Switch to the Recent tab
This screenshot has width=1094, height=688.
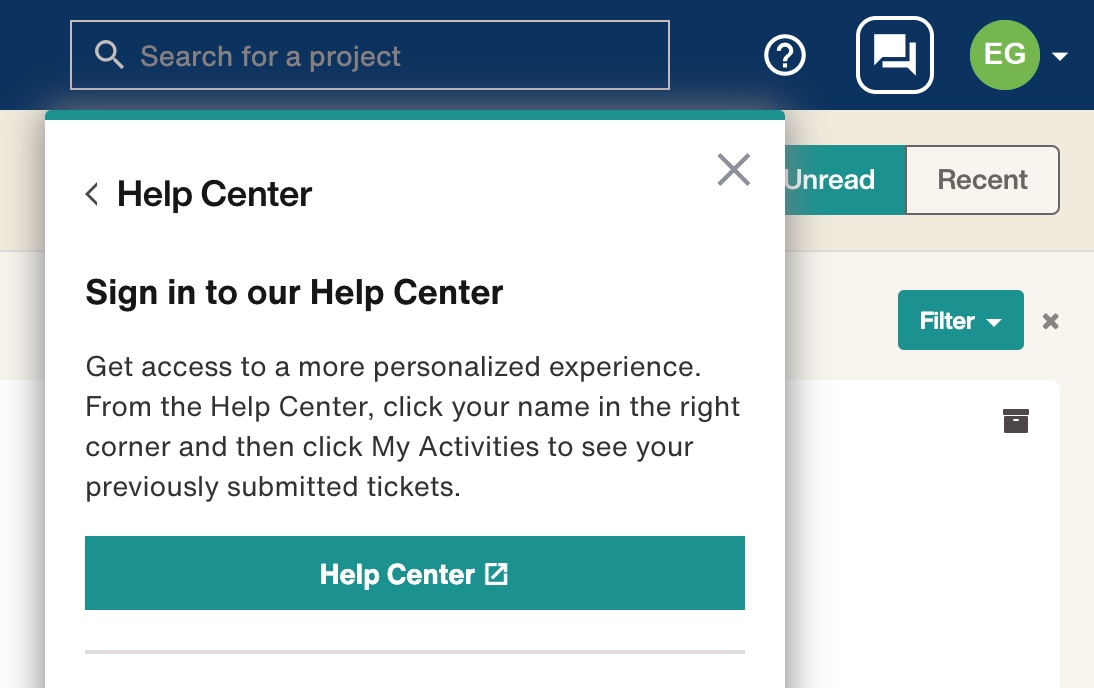click(x=982, y=180)
